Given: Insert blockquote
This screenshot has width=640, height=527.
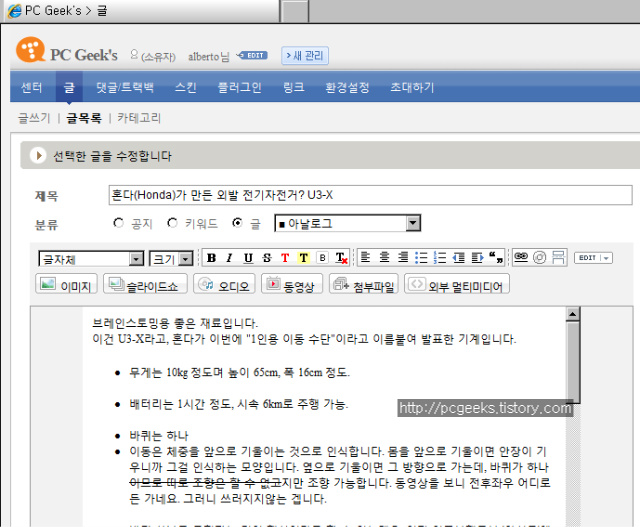Looking at the screenshot, I should [496, 258].
